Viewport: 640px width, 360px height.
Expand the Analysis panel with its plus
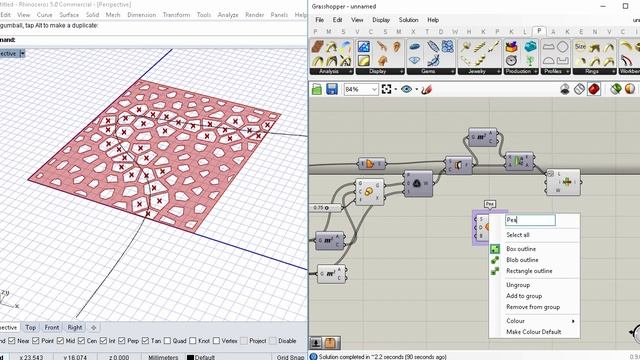click(x=350, y=71)
